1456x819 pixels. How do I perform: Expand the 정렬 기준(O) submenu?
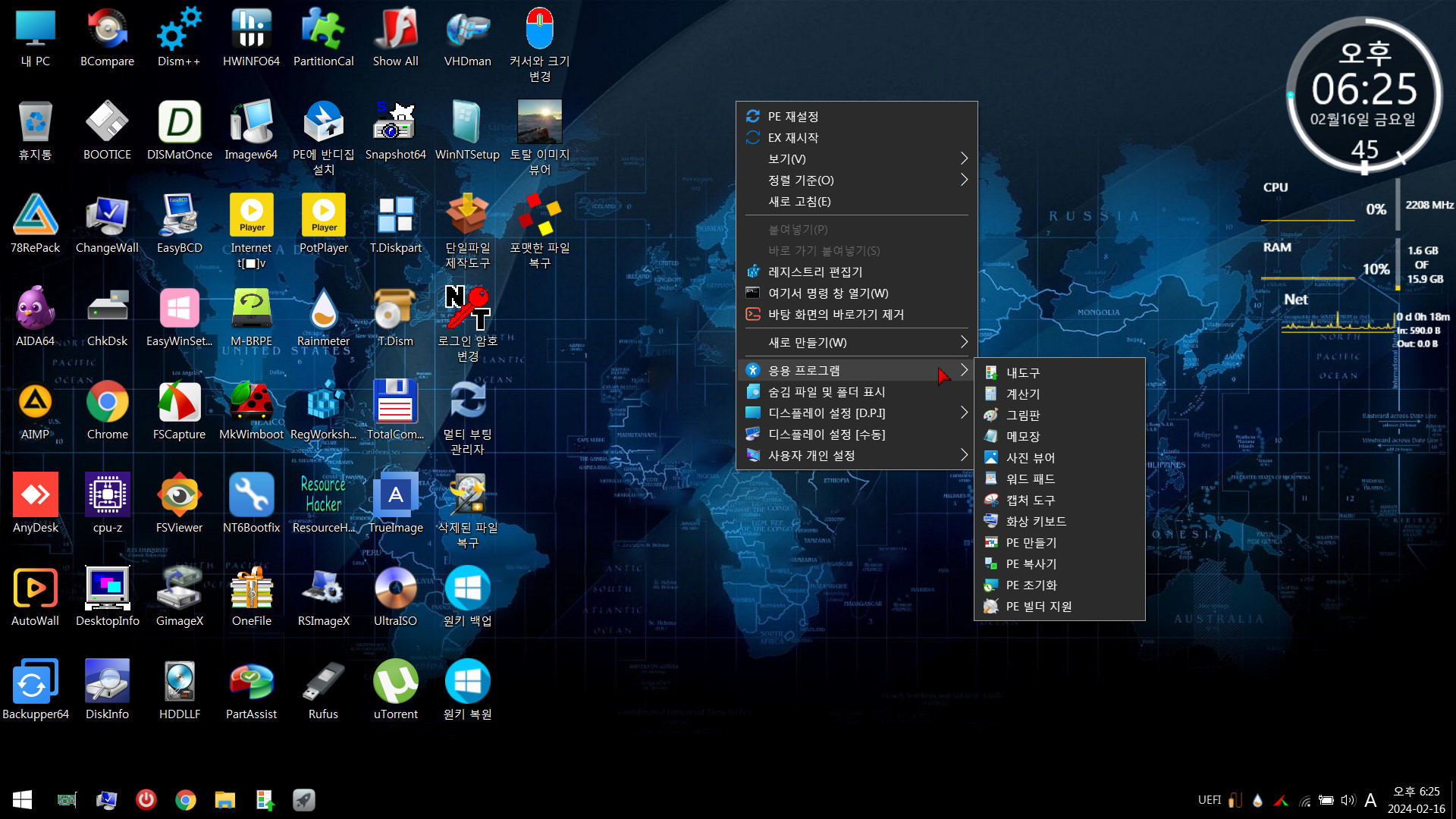[x=856, y=180]
